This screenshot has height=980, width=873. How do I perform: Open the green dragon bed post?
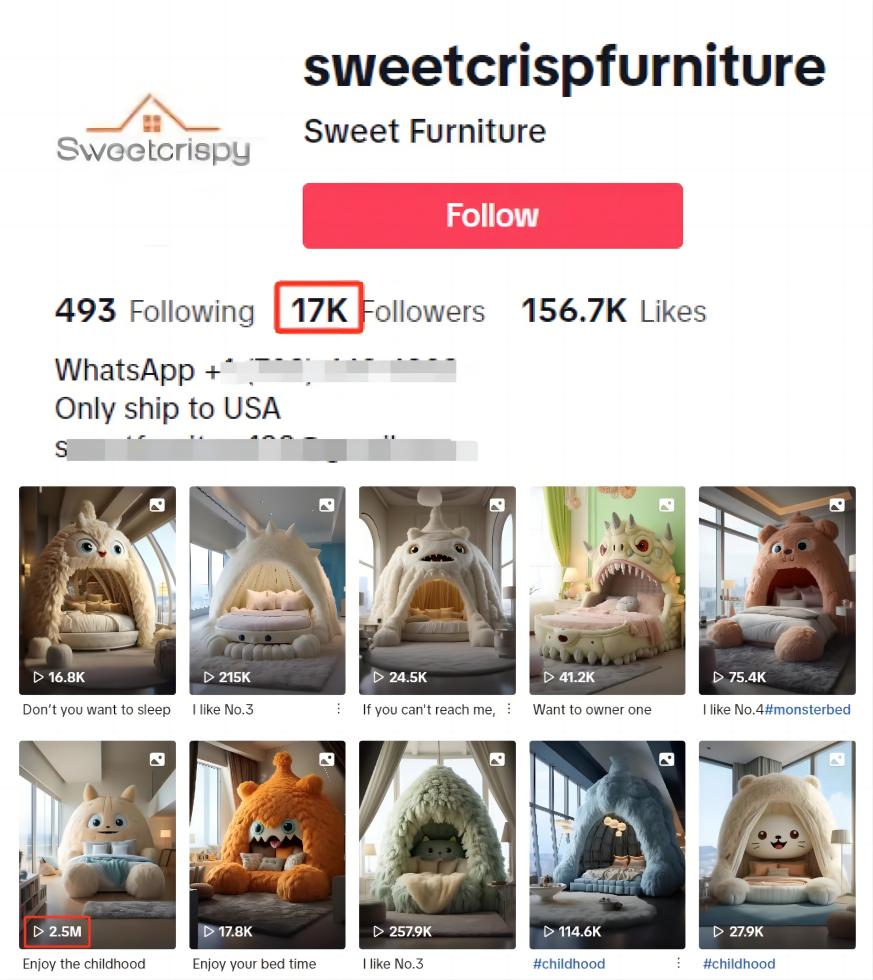click(607, 590)
